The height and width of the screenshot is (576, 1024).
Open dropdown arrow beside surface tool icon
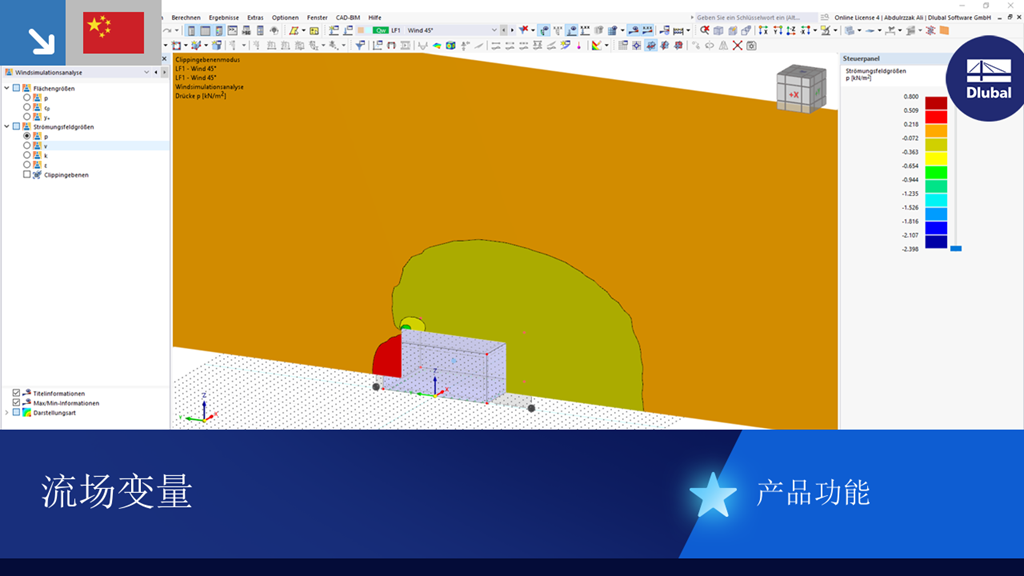pos(304,30)
